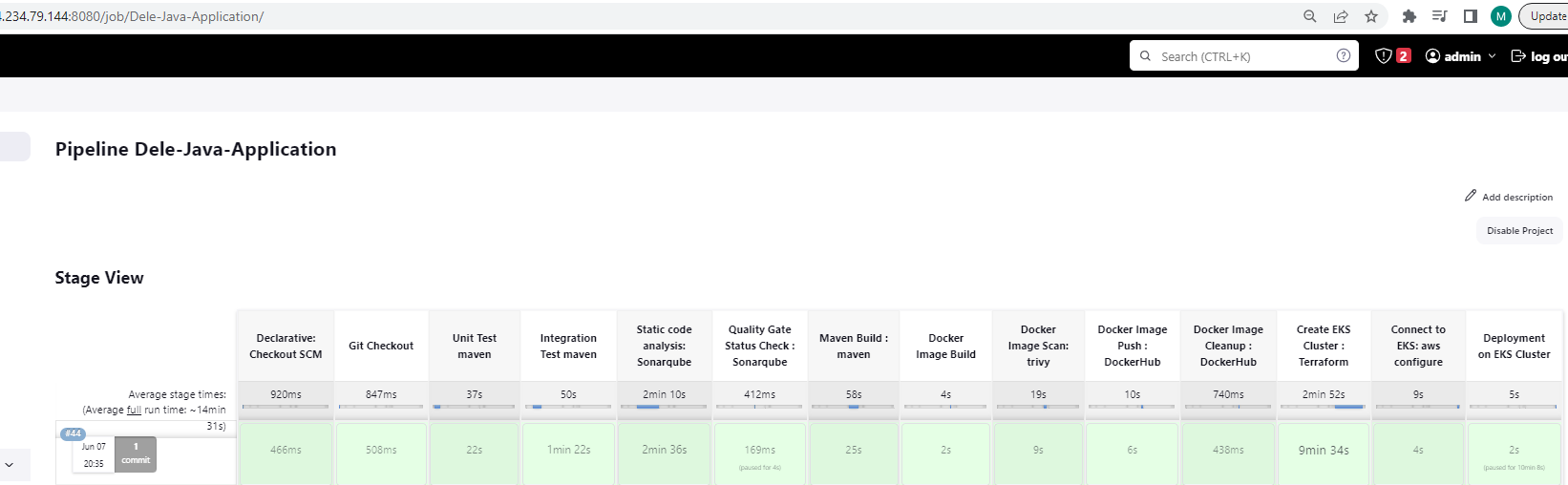Open build #44 badge

(73, 433)
